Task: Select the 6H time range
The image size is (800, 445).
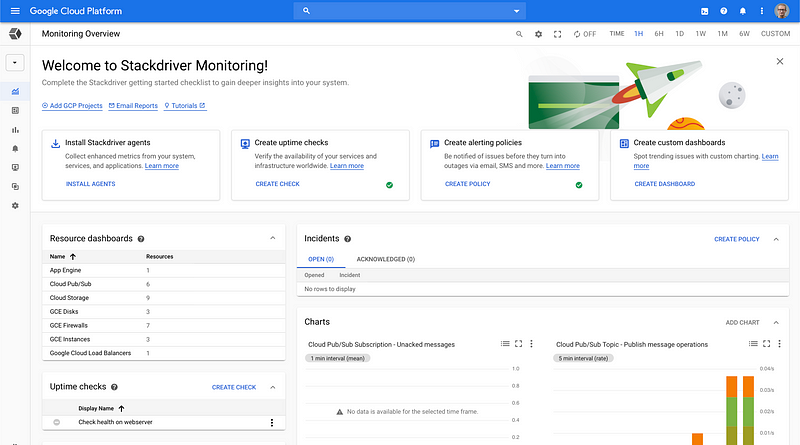Action: tap(659, 34)
